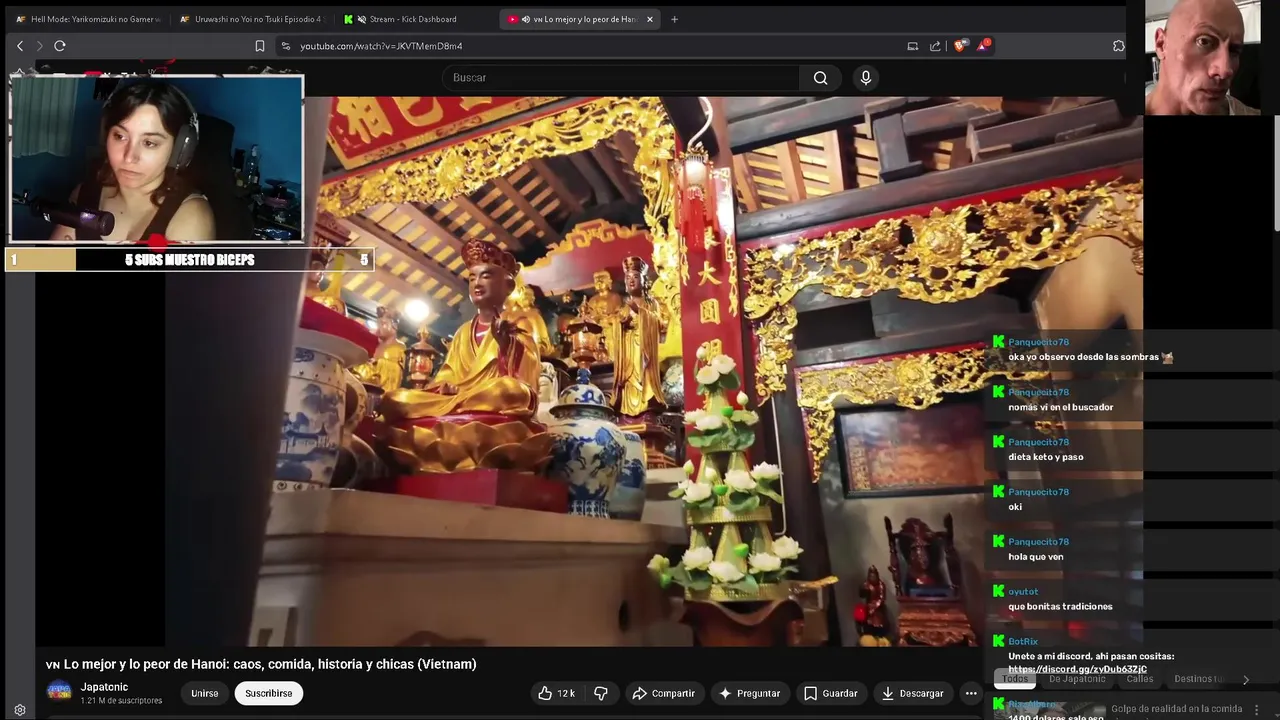This screenshot has height=720, width=1280.
Task: Click the YouTube Buscar search field
Action: pyautogui.click(x=620, y=78)
